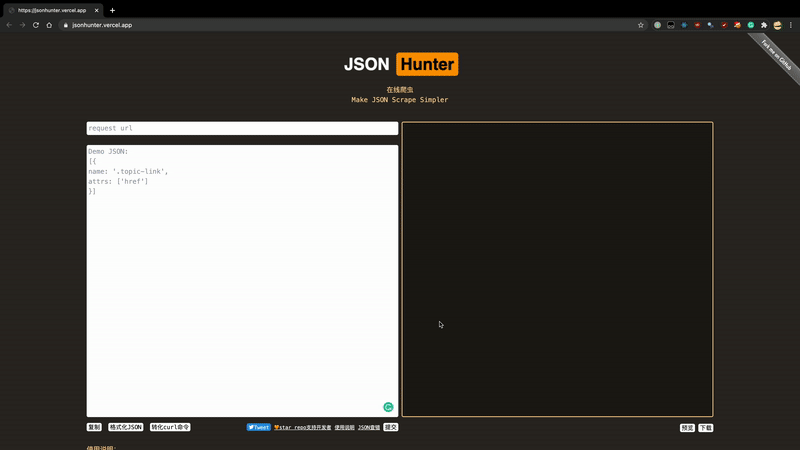Close the jsonhunter.vercel.app tab
Screen dimensions: 800x450
[96, 10]
